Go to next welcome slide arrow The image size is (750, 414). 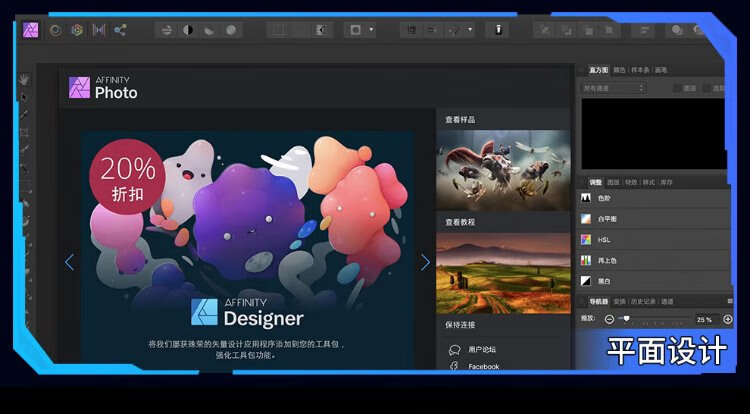tap(425, 262)
